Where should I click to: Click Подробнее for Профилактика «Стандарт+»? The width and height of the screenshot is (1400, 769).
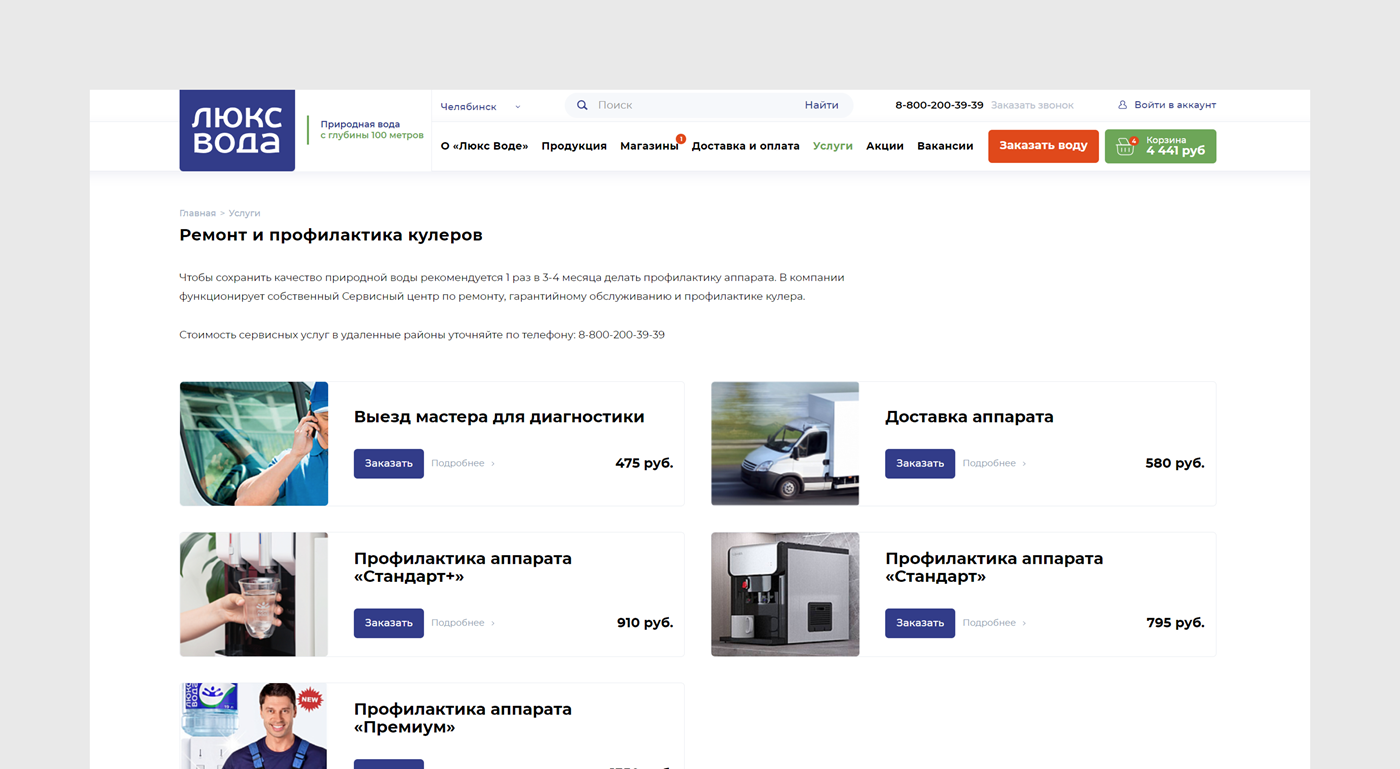click(463, 623)
